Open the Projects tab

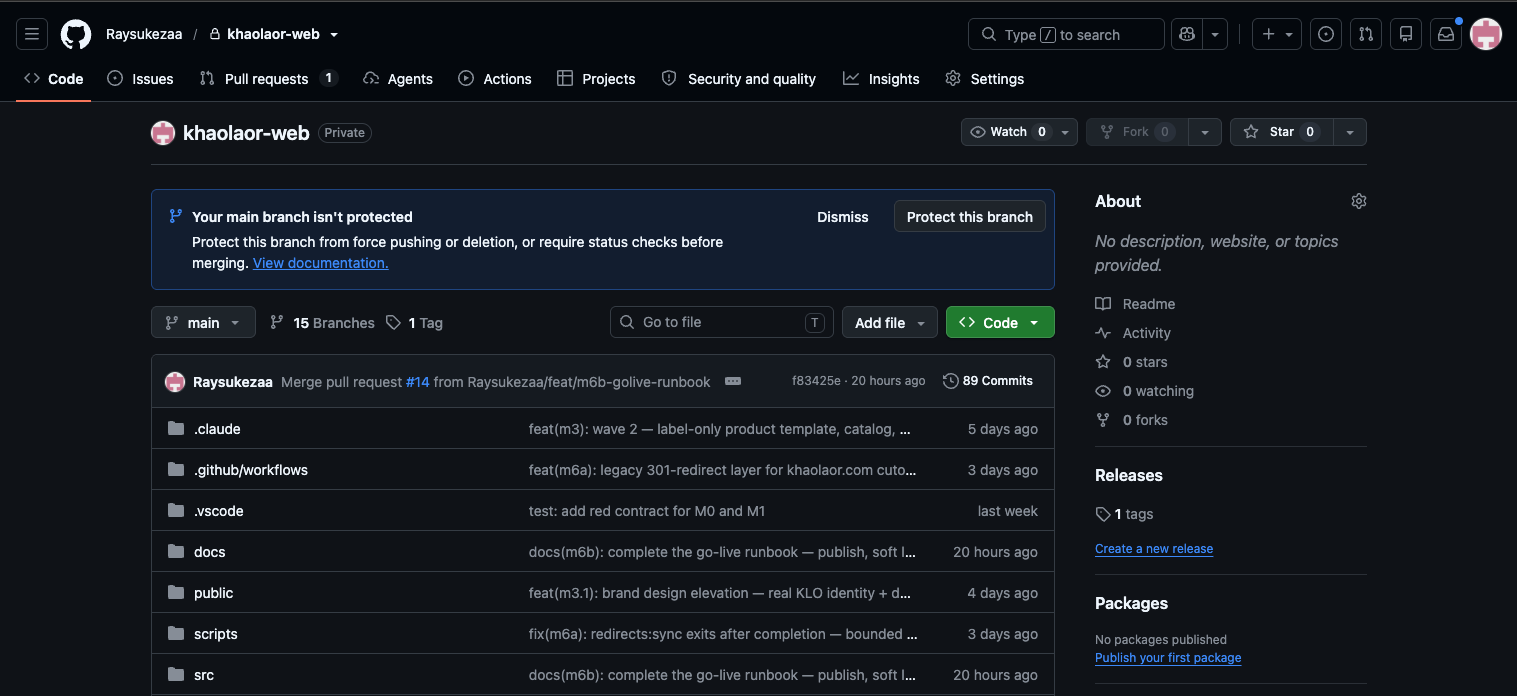(x=596, y=79)
